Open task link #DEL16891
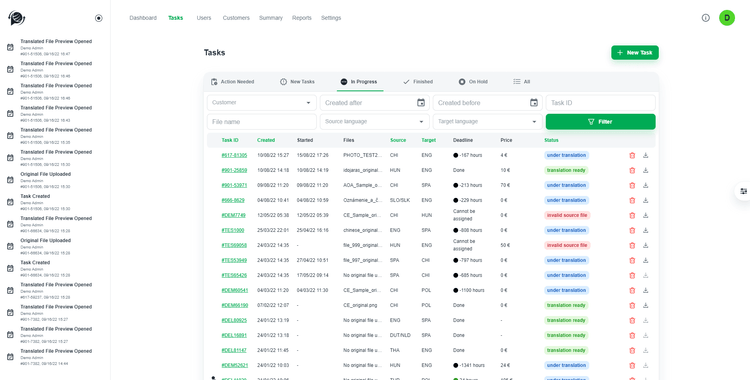The height and width of the screenshot is (380, 750). (234, 335)
